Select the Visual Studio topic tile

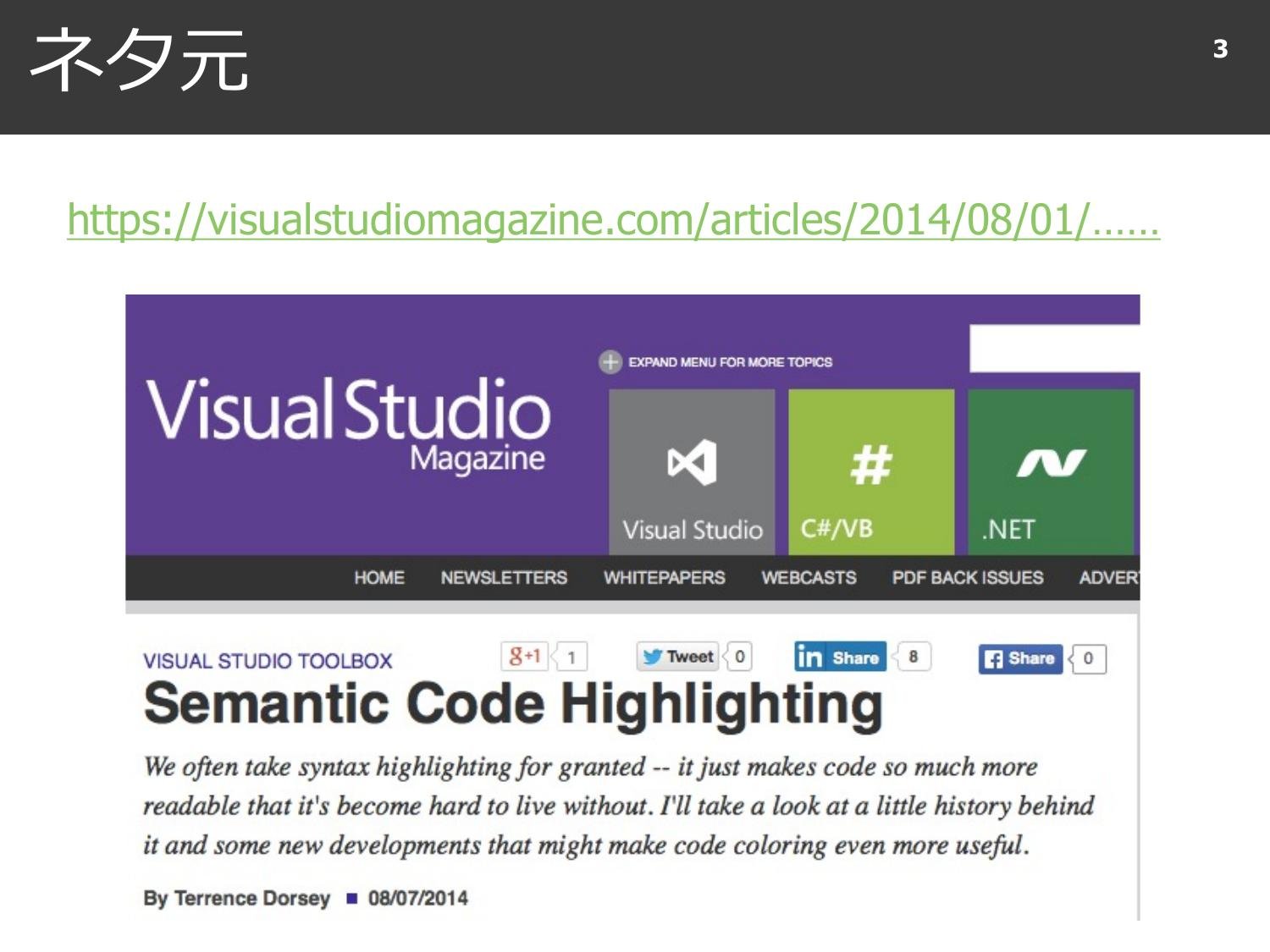pyautogui.click(x=692, y=471)
